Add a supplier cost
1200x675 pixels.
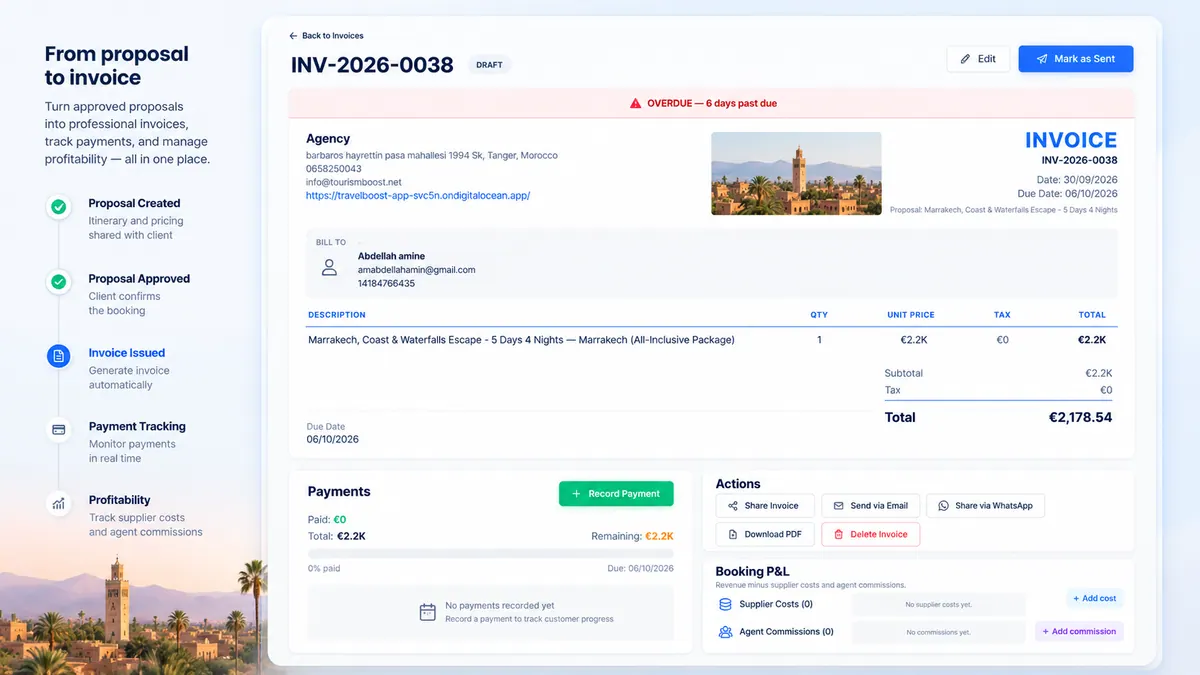pyautogui.click(x=1094, y=598)
